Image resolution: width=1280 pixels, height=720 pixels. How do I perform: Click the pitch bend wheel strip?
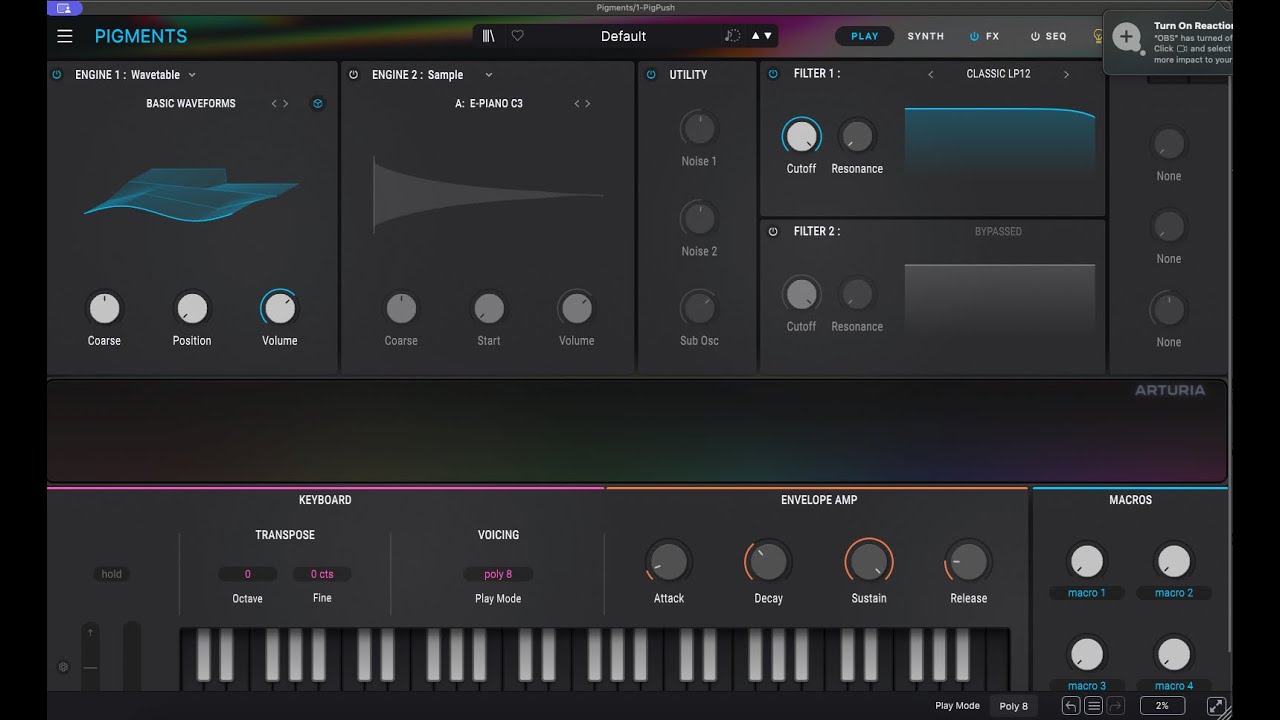click(90, 656)
